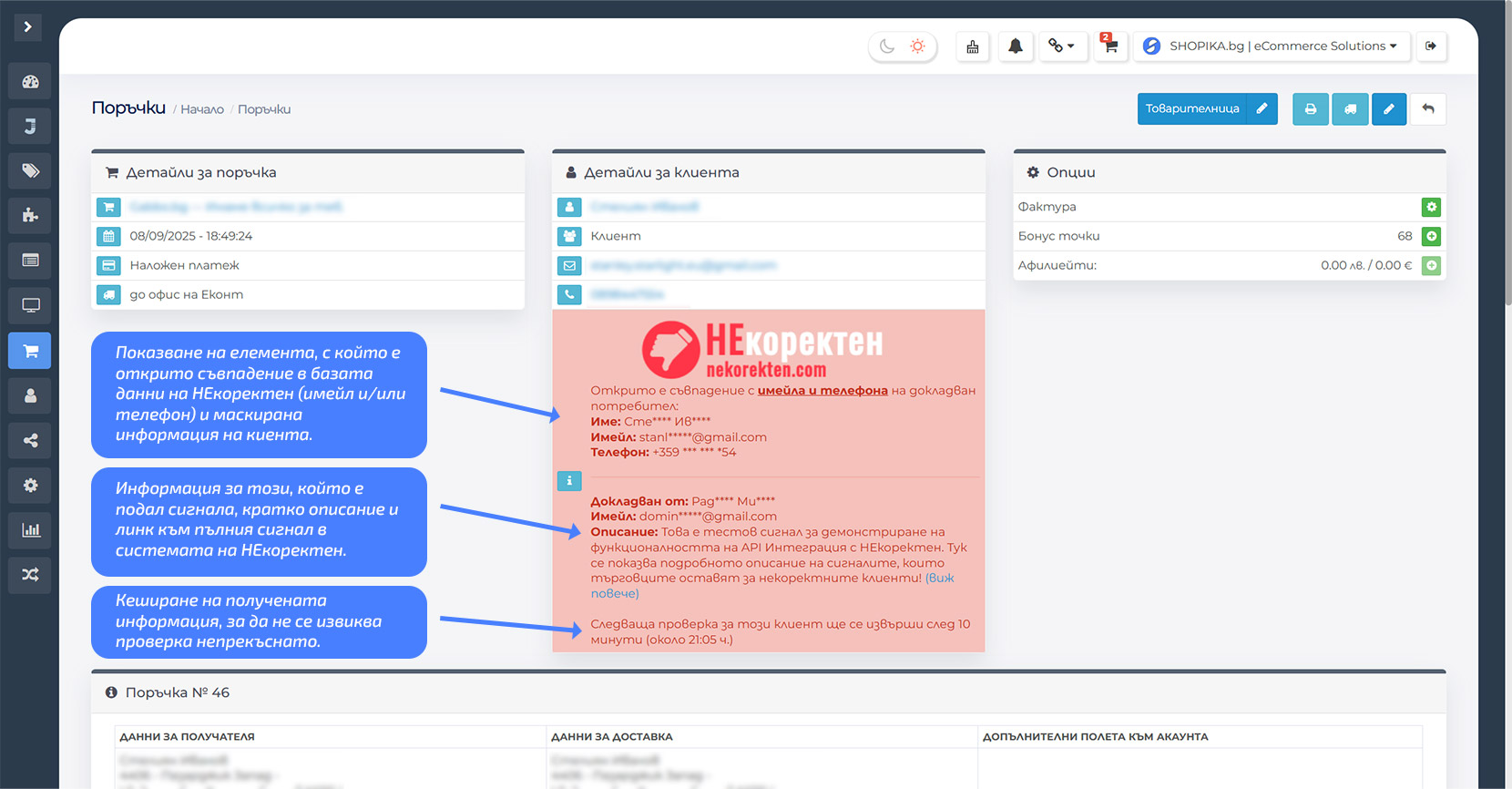Click the truck shipping button
The height and width of the screenshot is (789, 1512).
[x=1350, y=109]
